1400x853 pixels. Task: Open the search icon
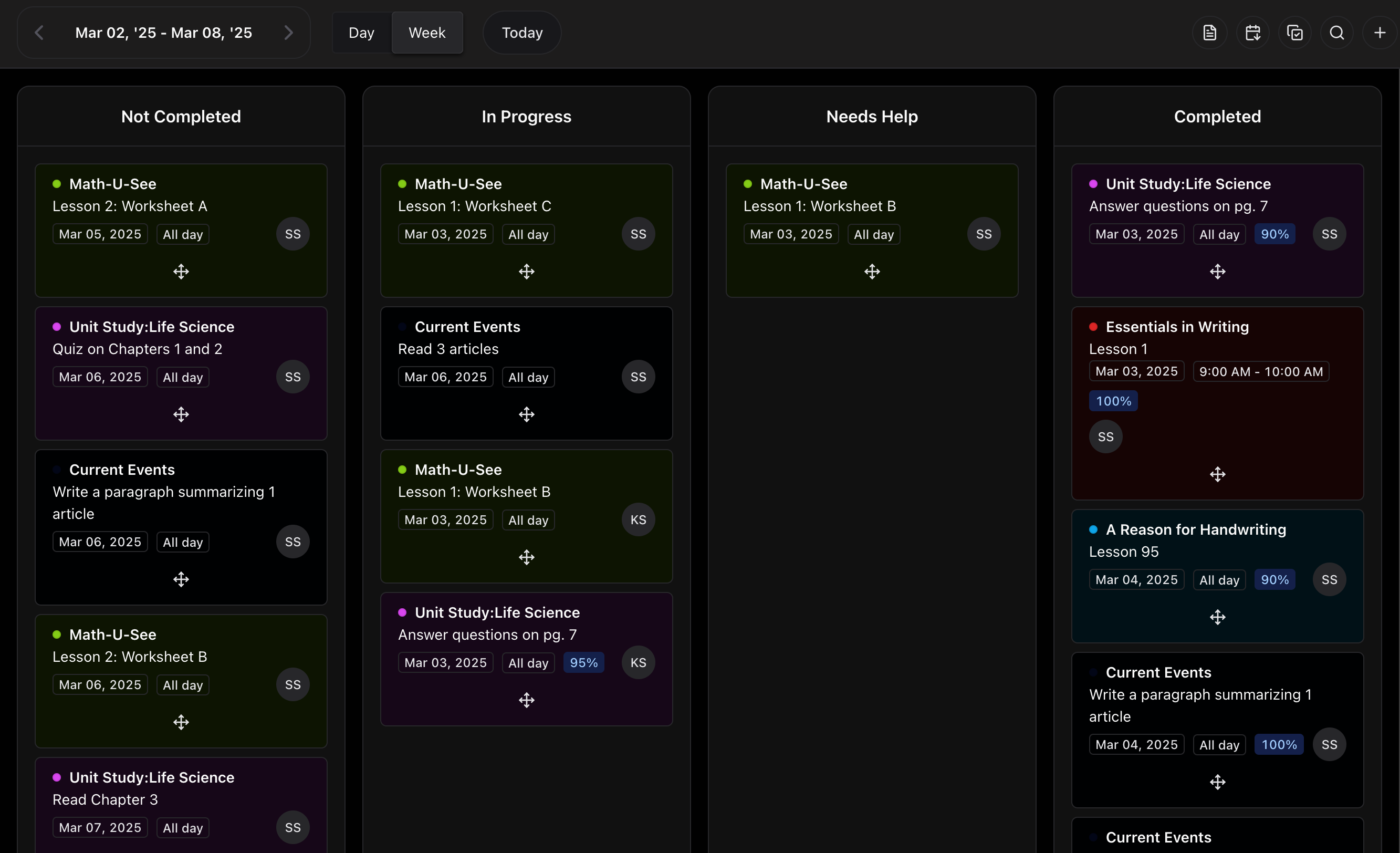pos(1337,33)
